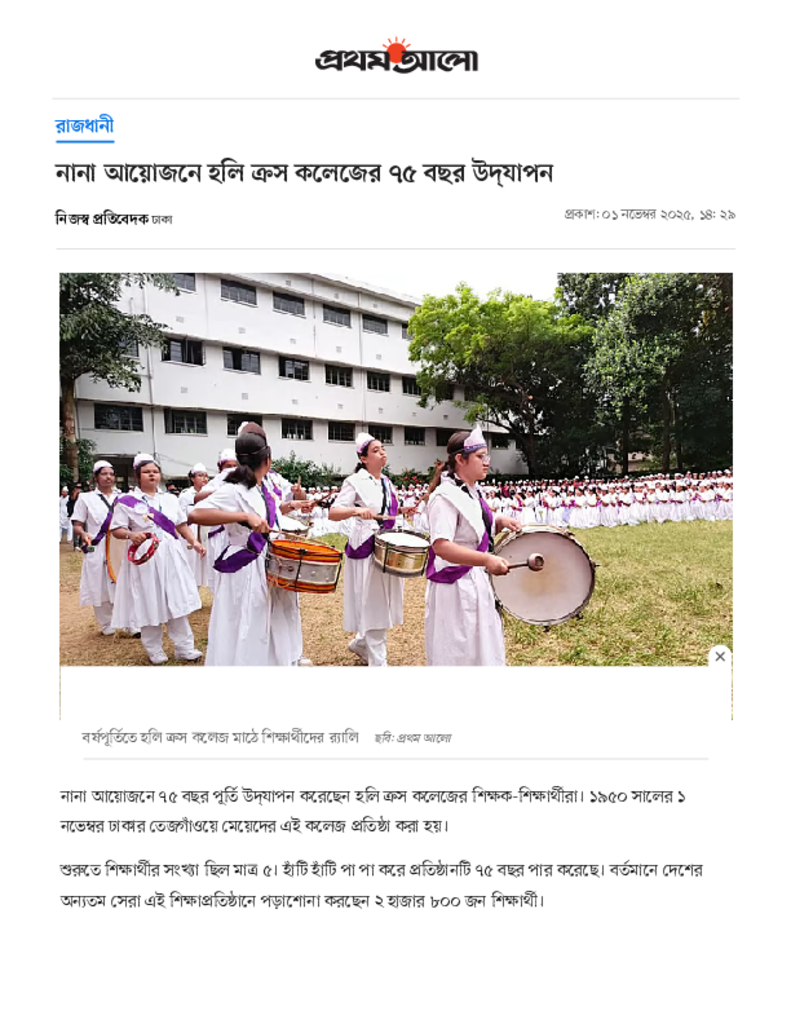Click the publication date and time

tap(649, 214)
